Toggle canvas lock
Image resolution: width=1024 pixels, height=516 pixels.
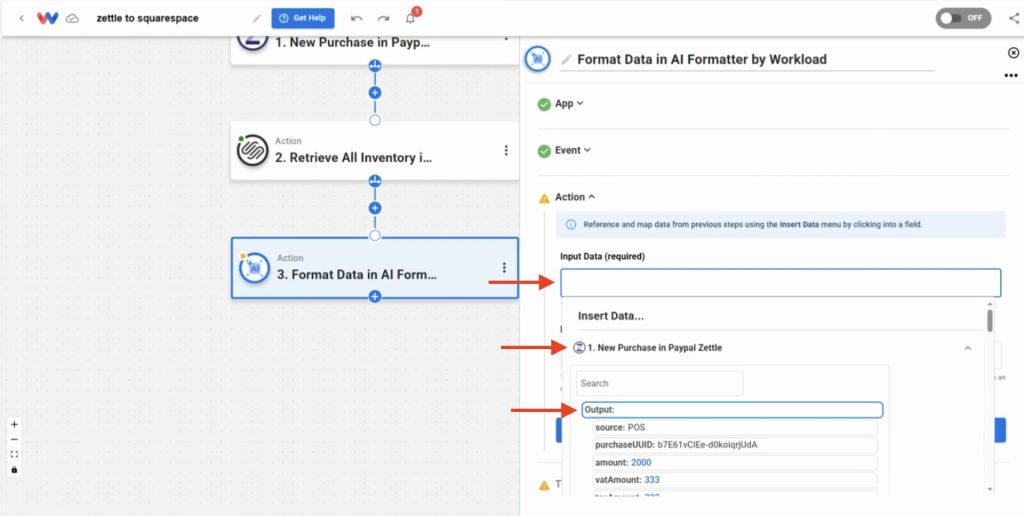tap(14, 470)
